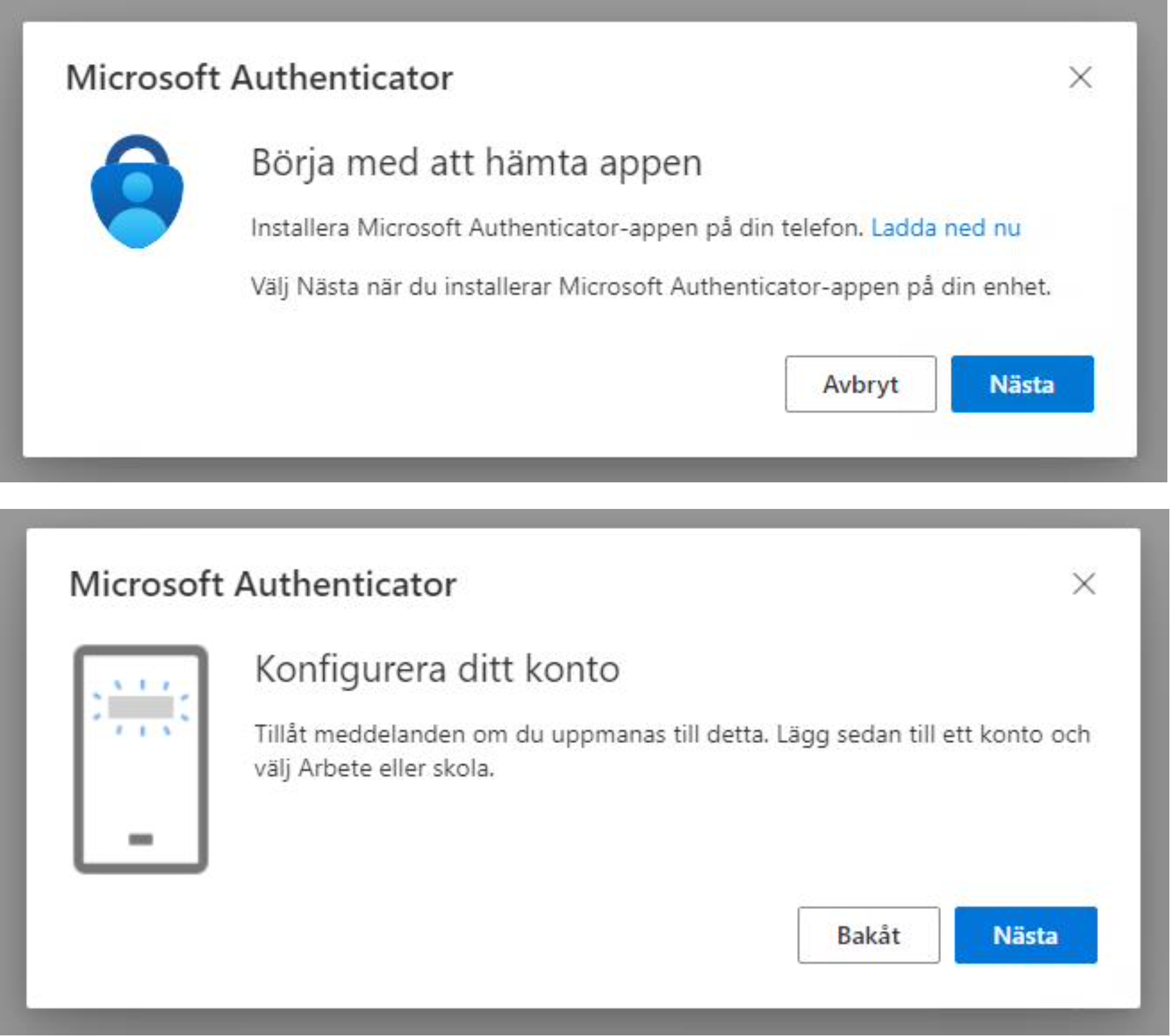Close the Konfigurera ditt konto dialog
This screenshot has height=1036, width=1170.
pyautogui.click(x=1084, y=583)
